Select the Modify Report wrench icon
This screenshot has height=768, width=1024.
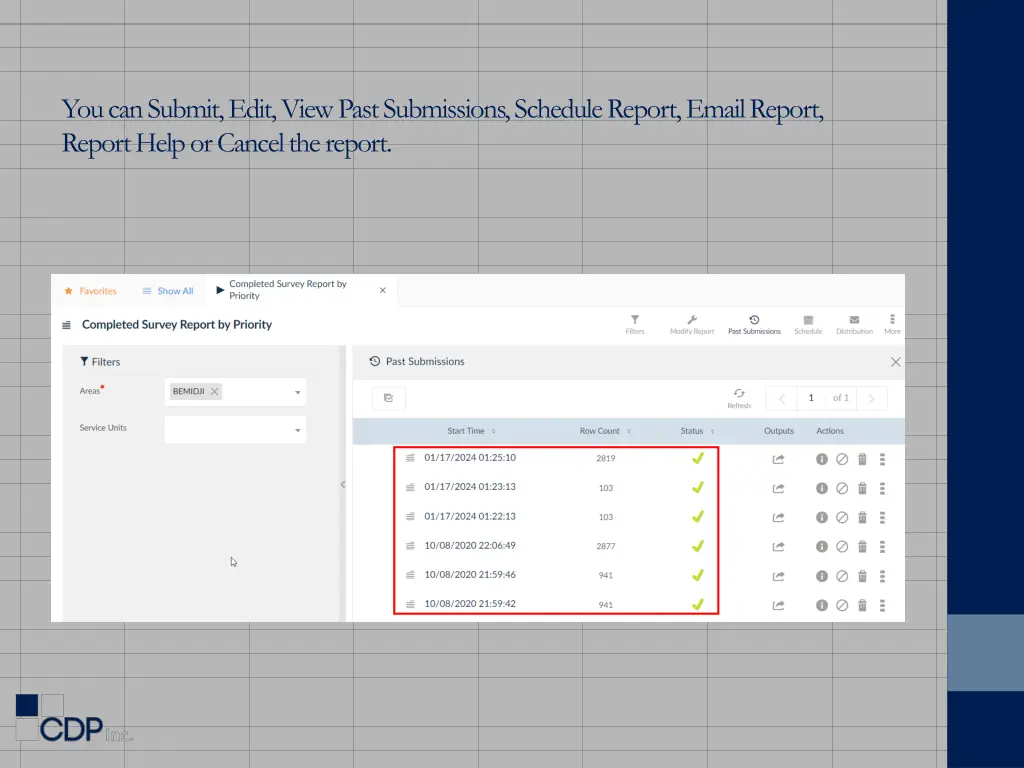pos(692,318)
